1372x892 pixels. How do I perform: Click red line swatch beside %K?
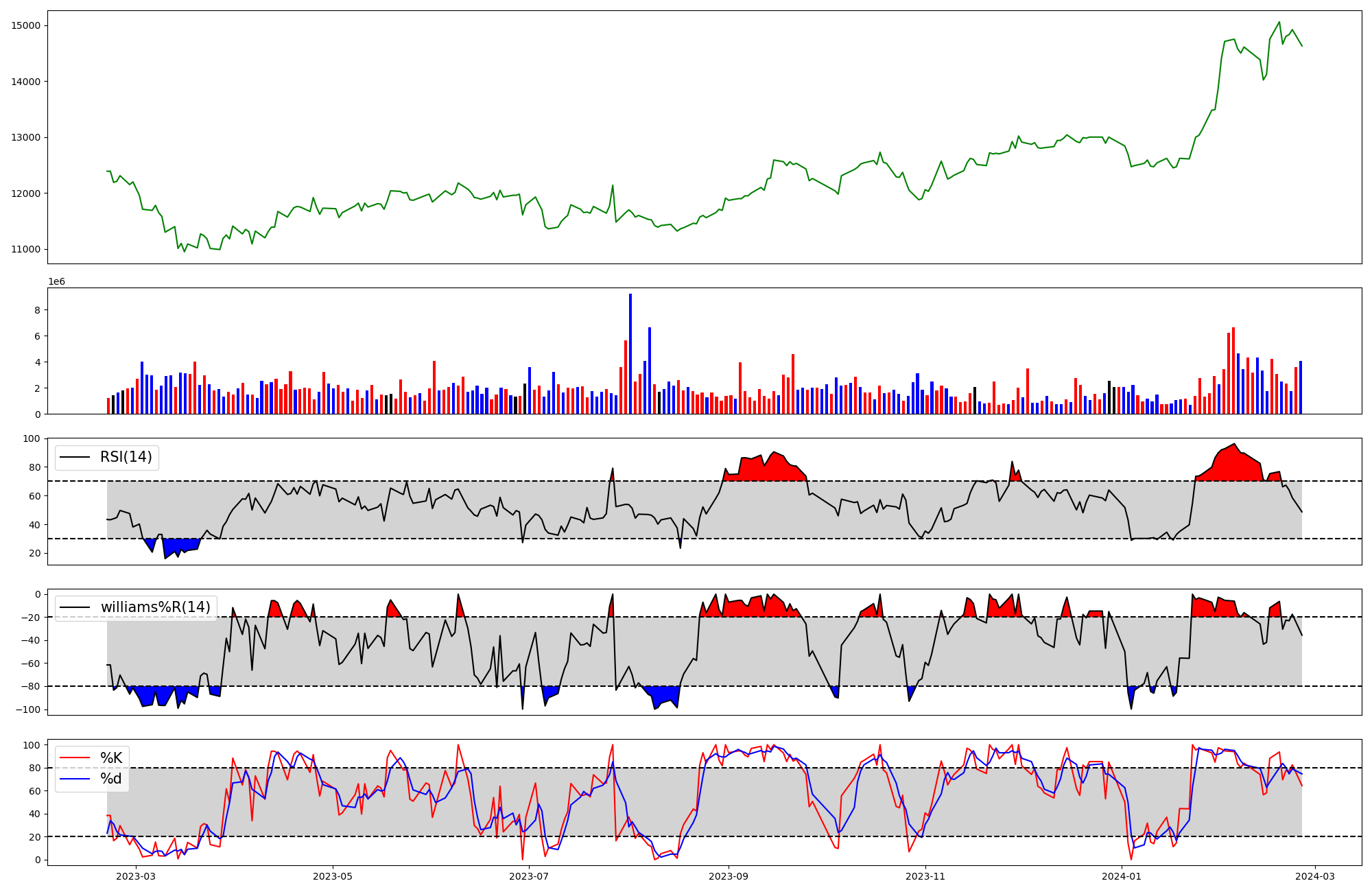click(75, 758)
